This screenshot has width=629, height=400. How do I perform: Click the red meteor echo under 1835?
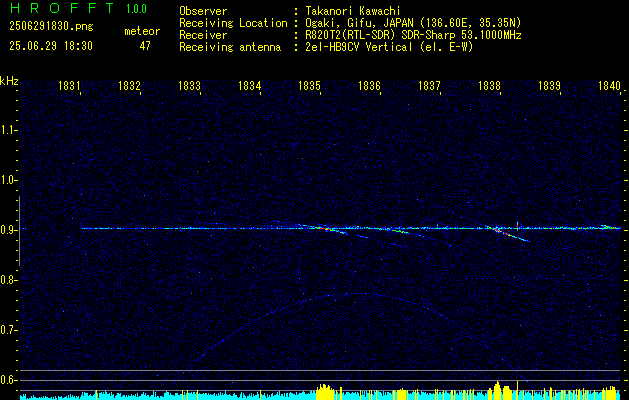pos(326,229)
